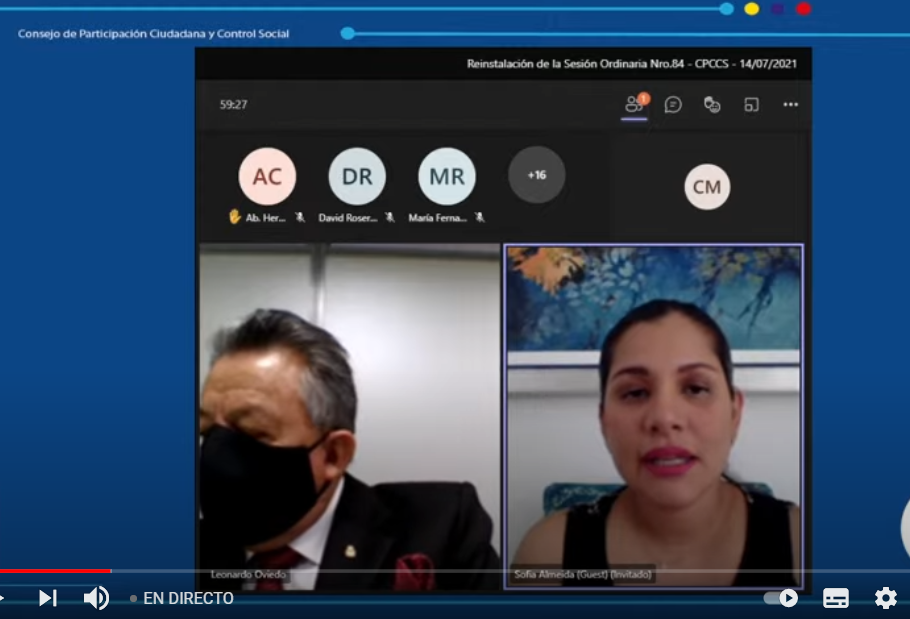
Task: Click the Ab. Her... name label
Action: click(x=265, y=218)
